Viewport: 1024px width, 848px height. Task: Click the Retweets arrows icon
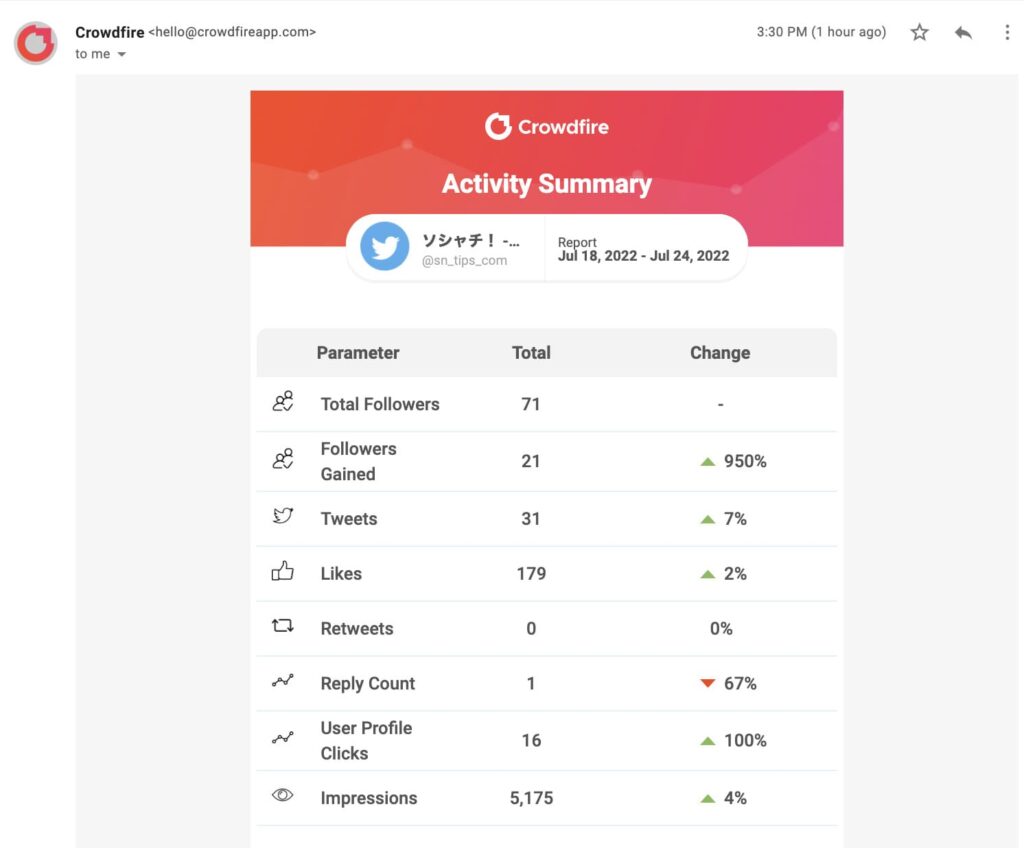coord(283,624)
